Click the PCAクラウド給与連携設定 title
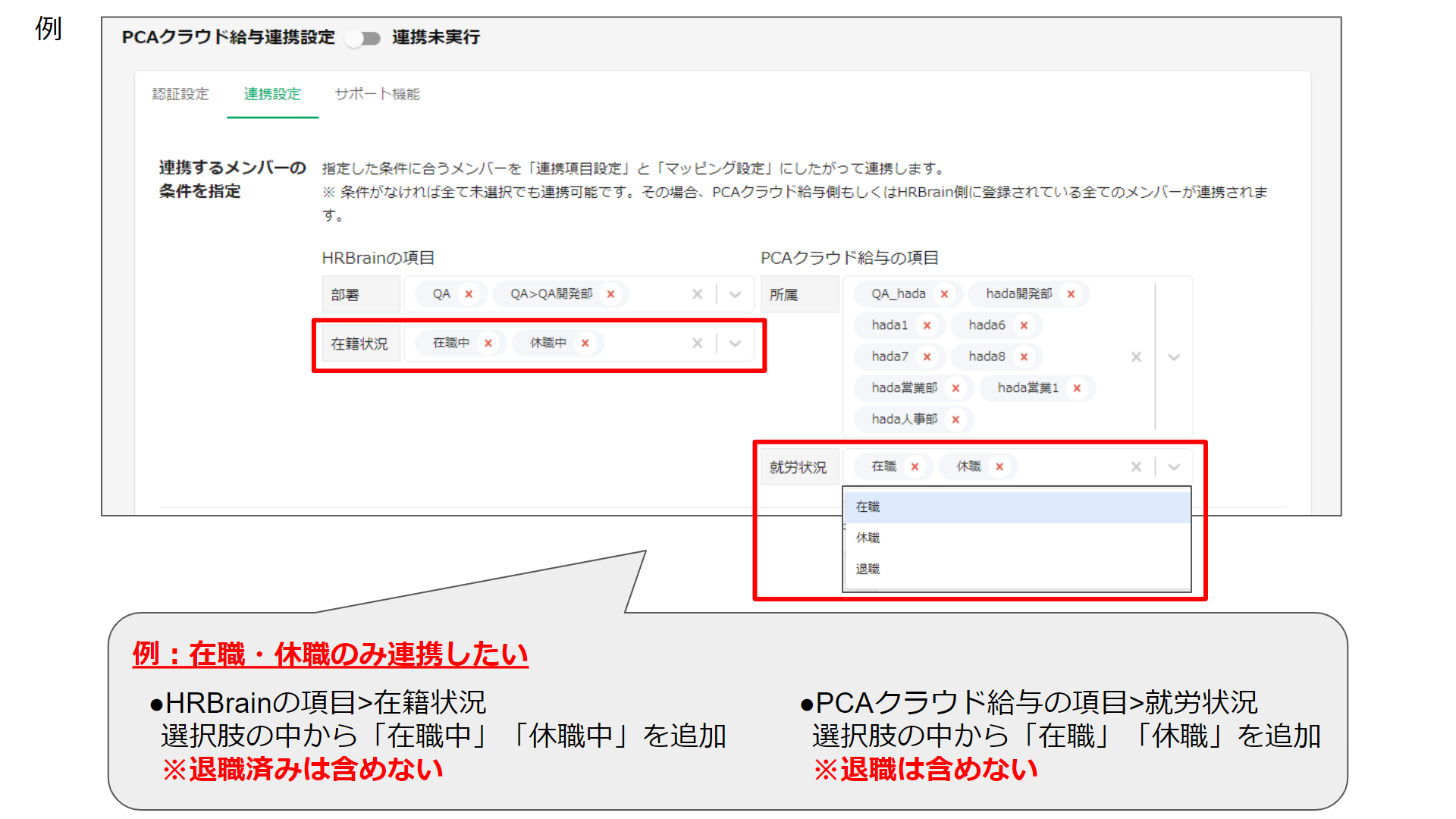1456x819 pixels. (228, 37)
